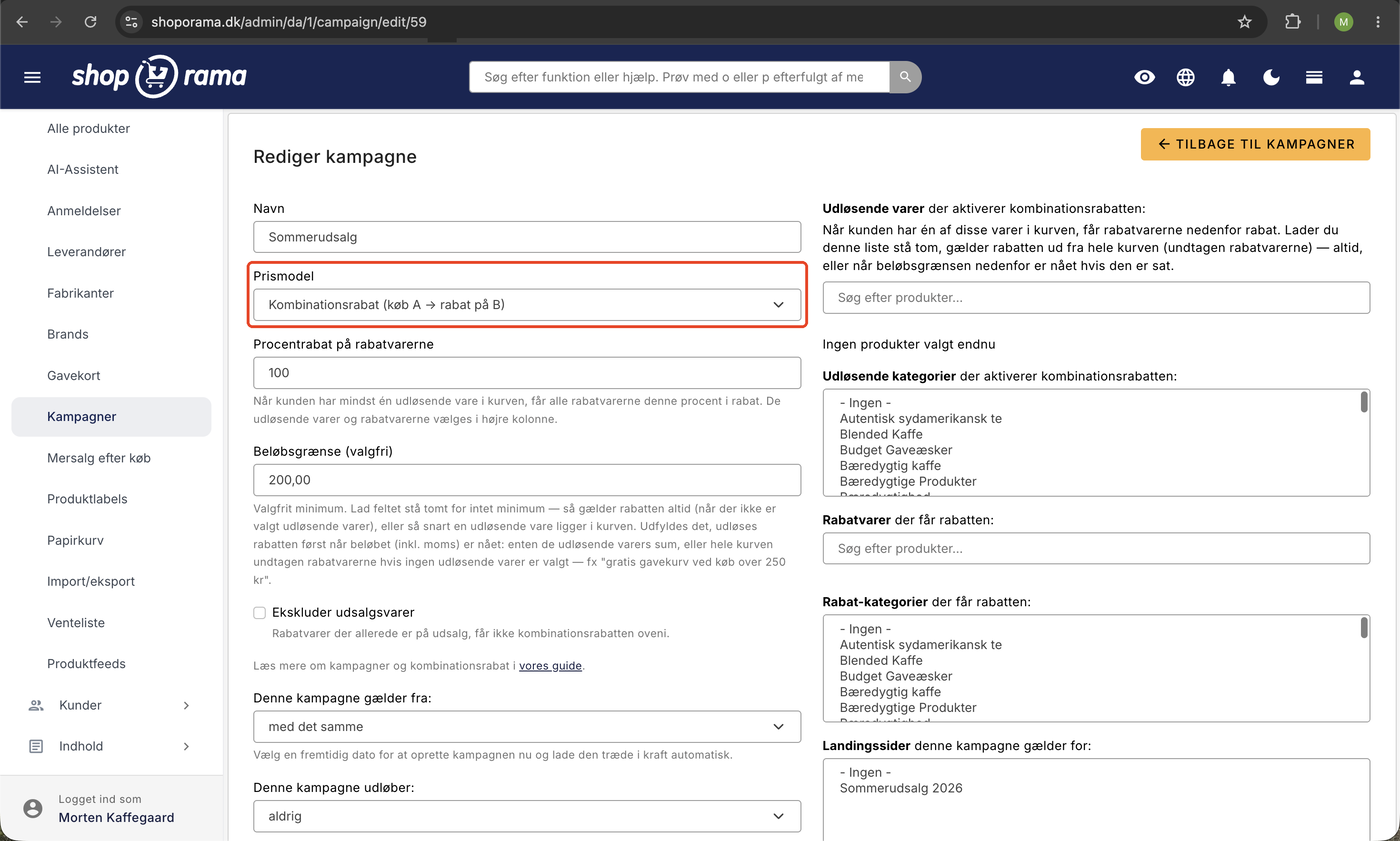Click the user account icon
Viewport: 1400px width, 841px height.
coord(1357,77)
